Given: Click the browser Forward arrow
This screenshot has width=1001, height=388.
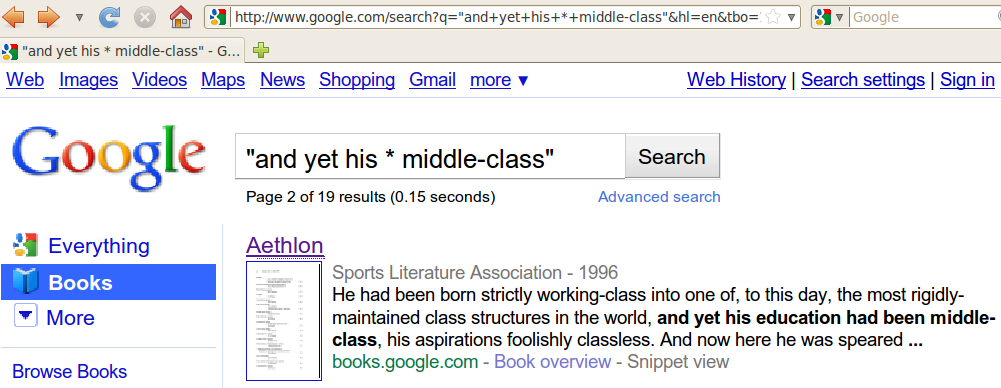Looking at the screenshot, I should click(49, 17).
